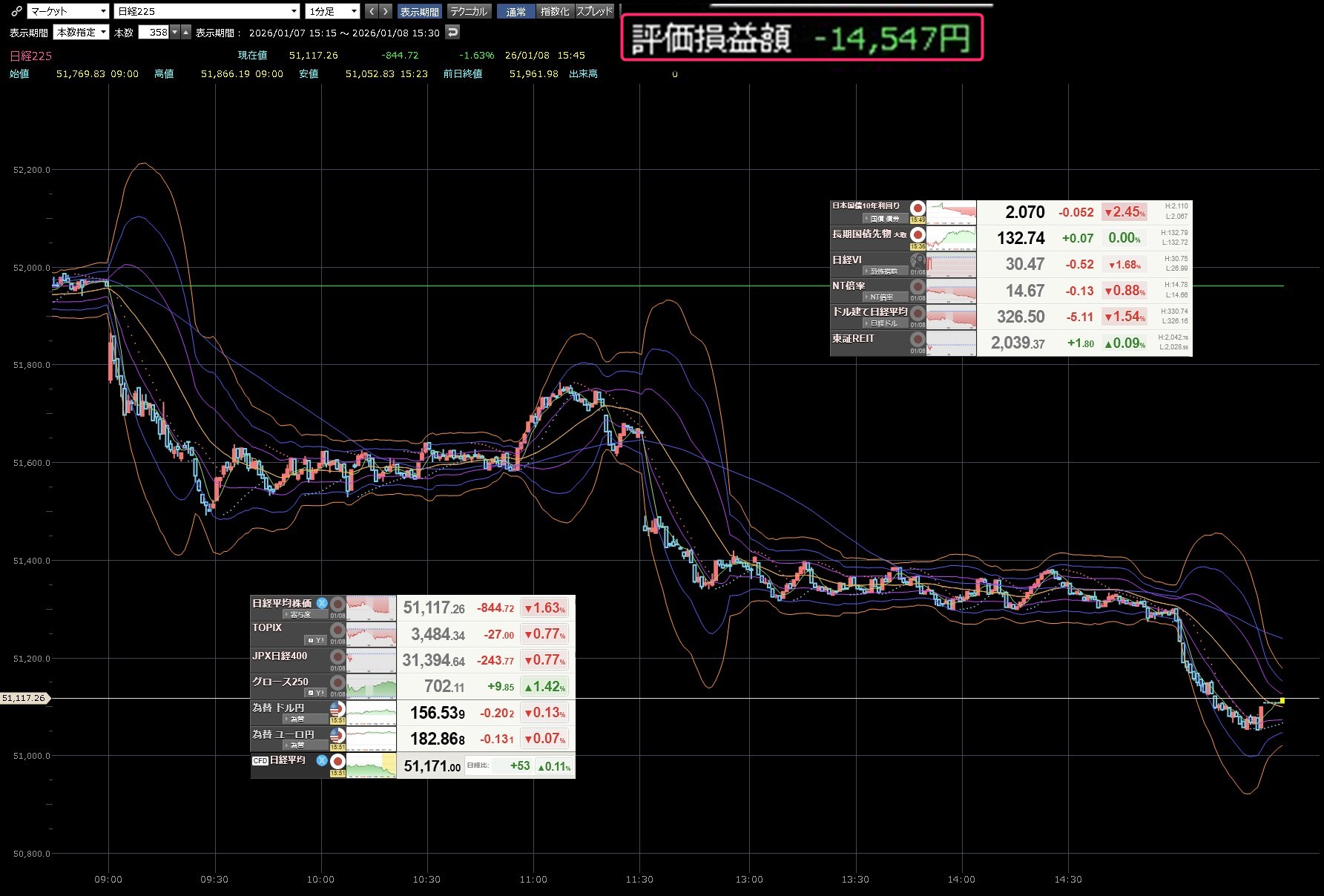Screen dimensions: 1324x896
Task: Open the 1分足 timeframe dropdown
Action: (332, 11)
